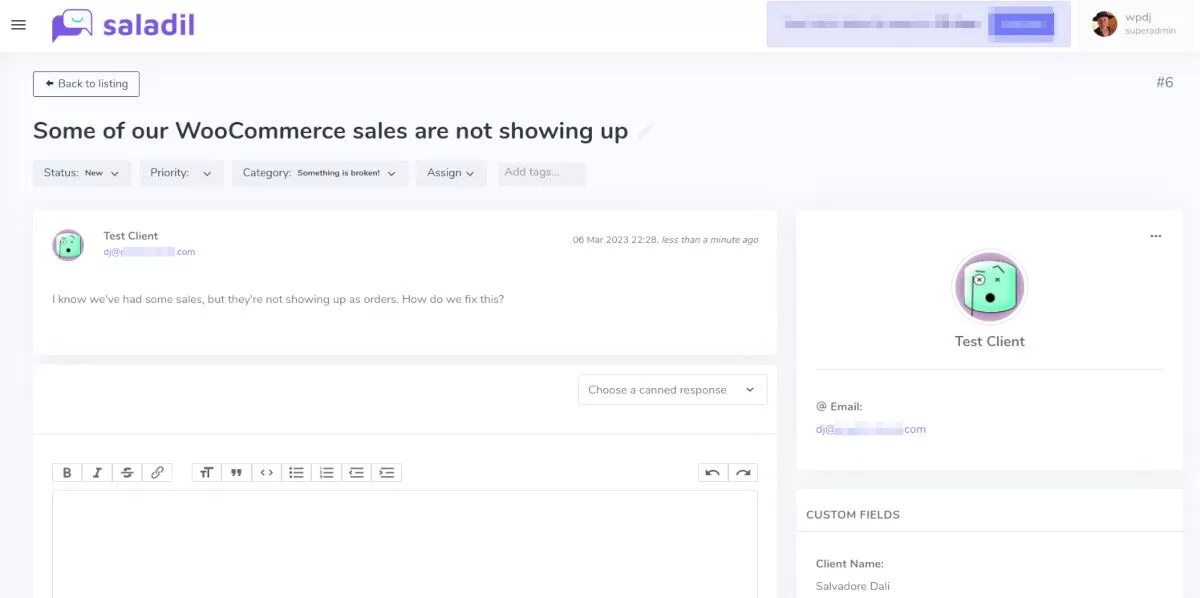The height and width of the screenshot is (598, 1200).
Task: Choose a canned response dropdown
Action: coord(672,390)
